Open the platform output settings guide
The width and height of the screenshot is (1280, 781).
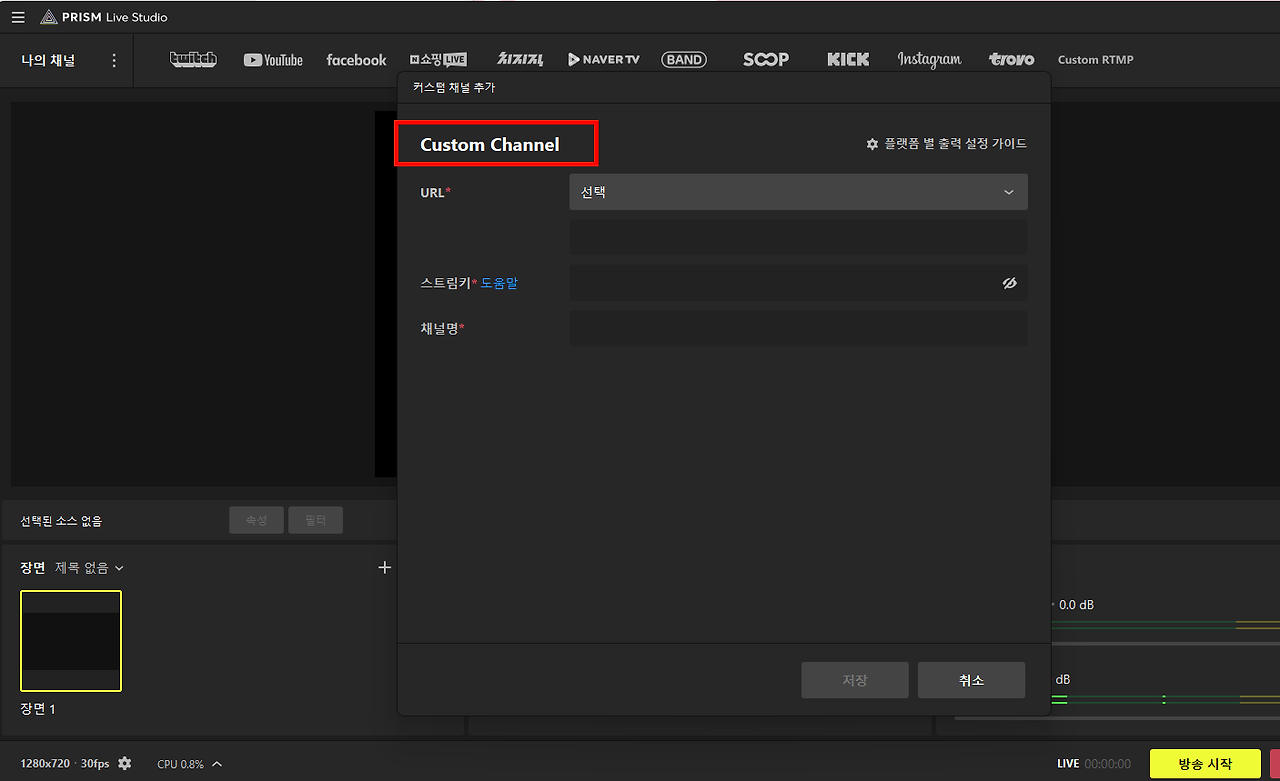tap(946, 144)
